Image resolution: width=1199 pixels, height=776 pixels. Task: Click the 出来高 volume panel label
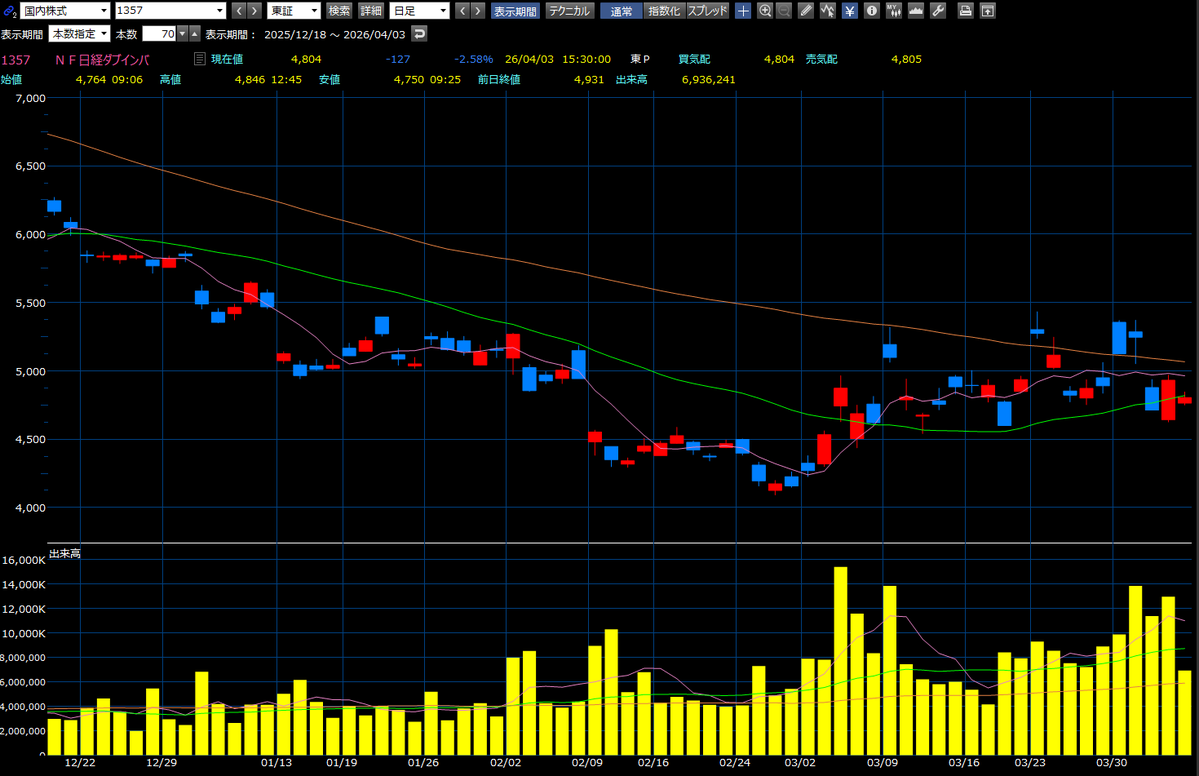64,553
